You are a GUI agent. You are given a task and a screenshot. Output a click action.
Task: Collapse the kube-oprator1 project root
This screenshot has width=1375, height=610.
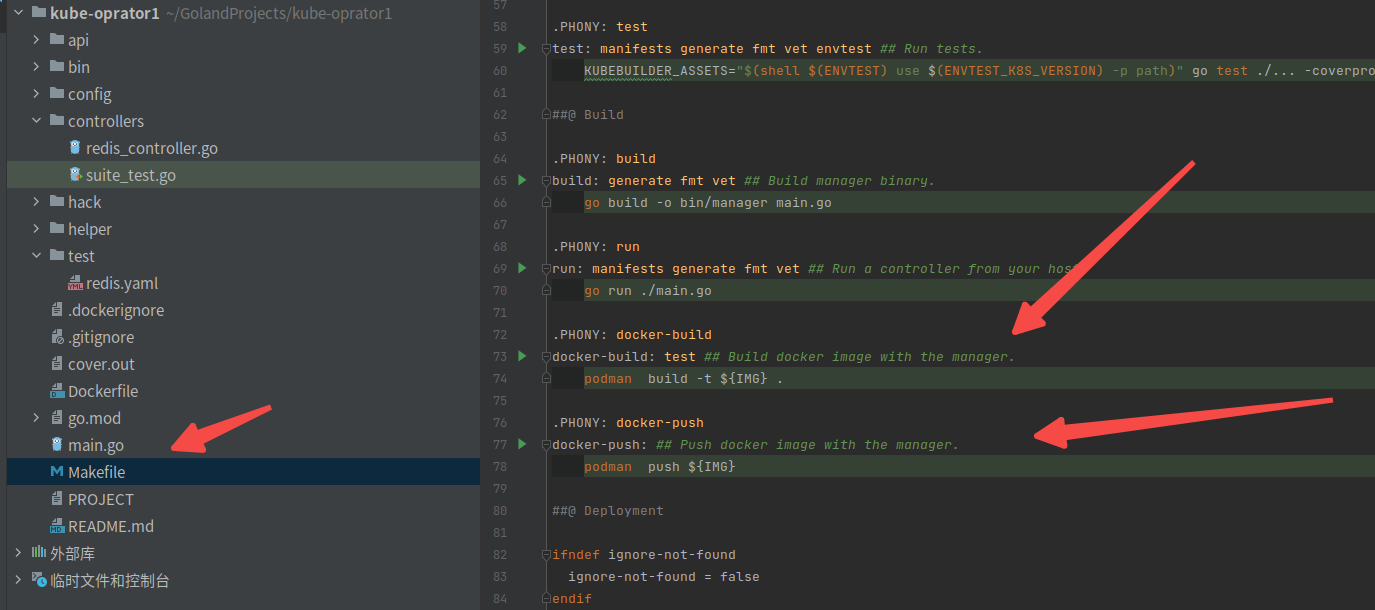19,13
